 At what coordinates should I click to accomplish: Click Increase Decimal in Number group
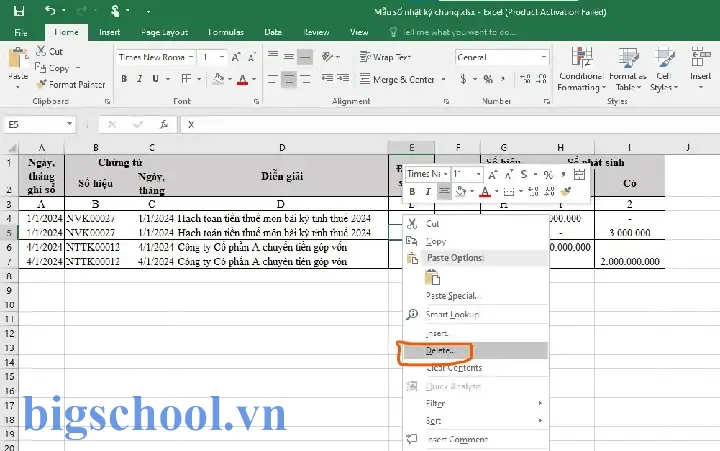coord(526,79)
